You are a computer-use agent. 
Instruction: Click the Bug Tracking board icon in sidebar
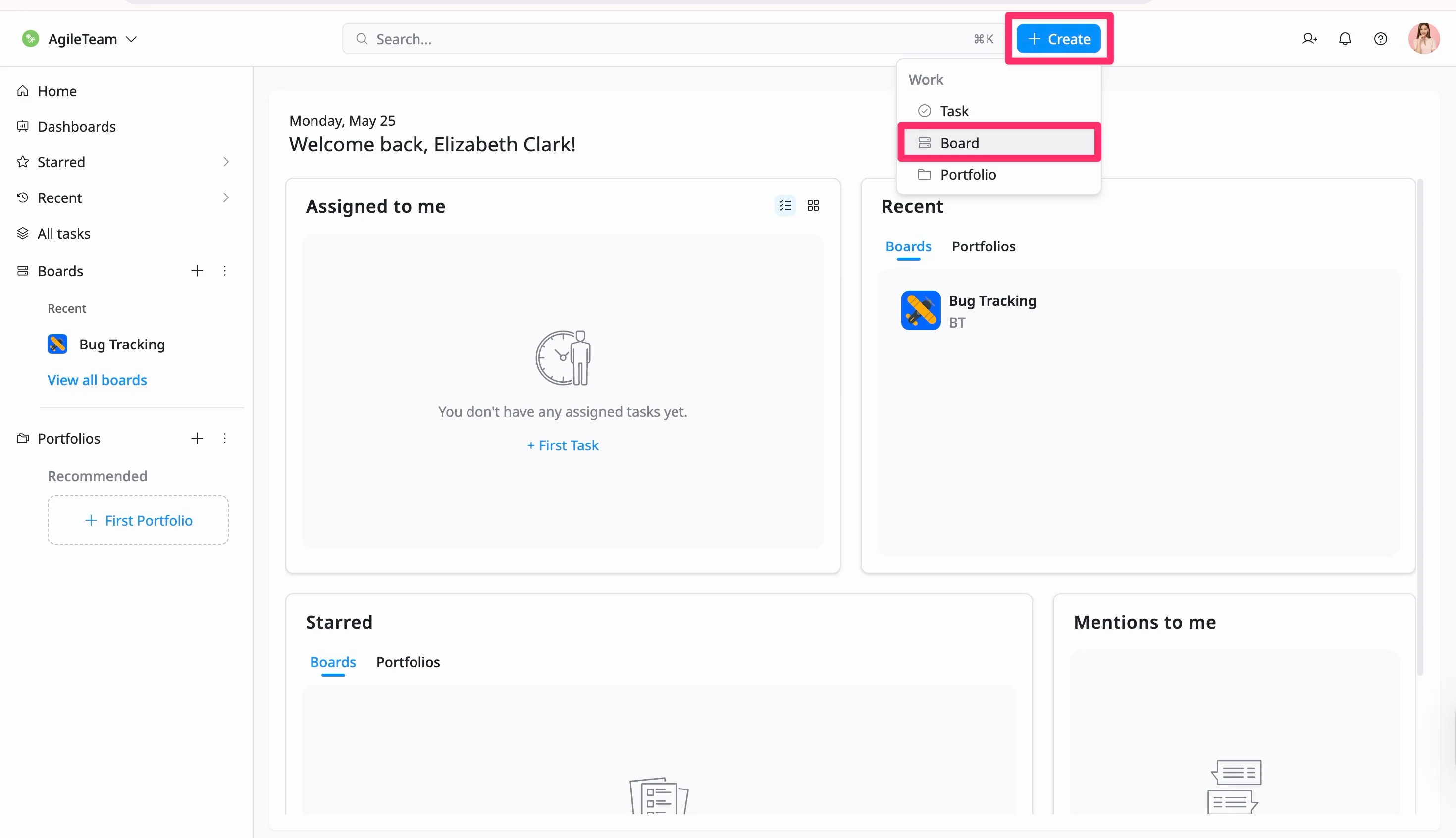click(57, 344)
